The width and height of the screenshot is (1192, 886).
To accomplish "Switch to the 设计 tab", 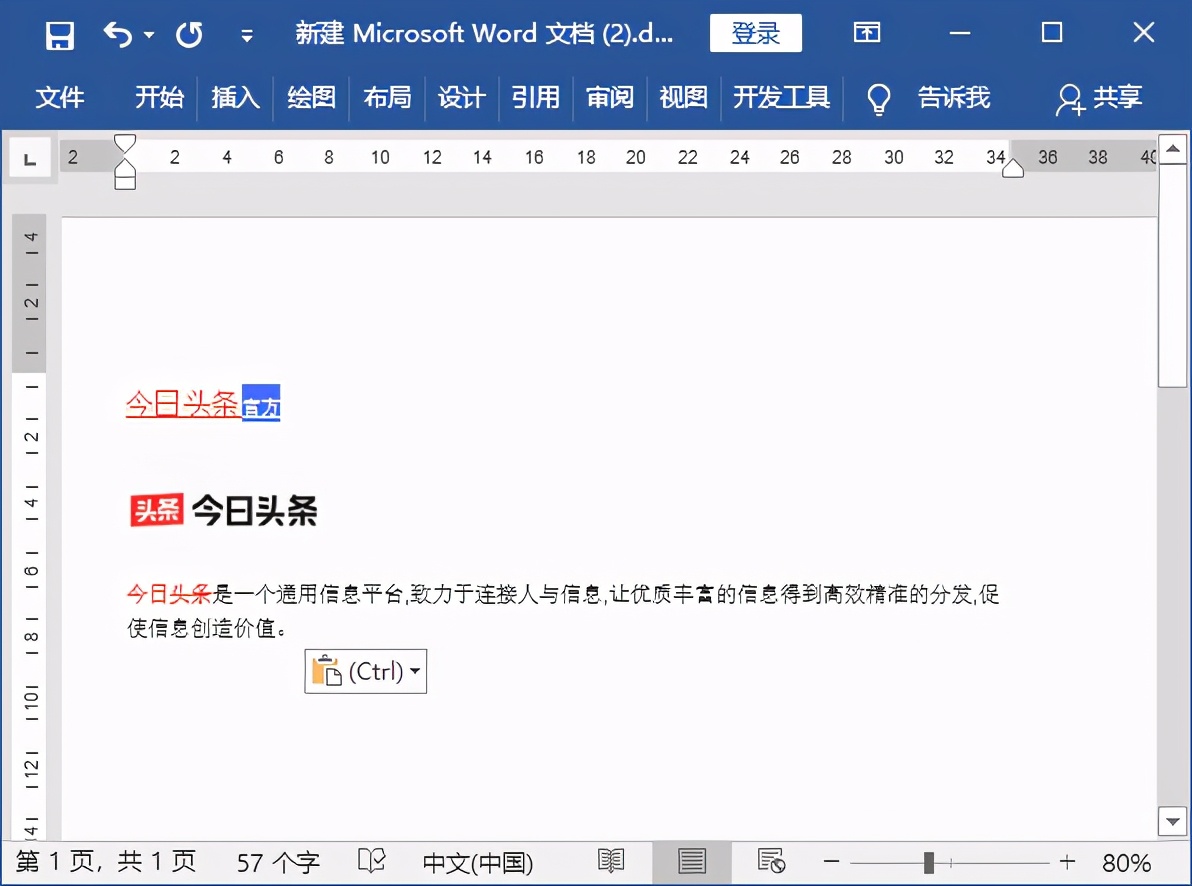I will pos(461,97).
